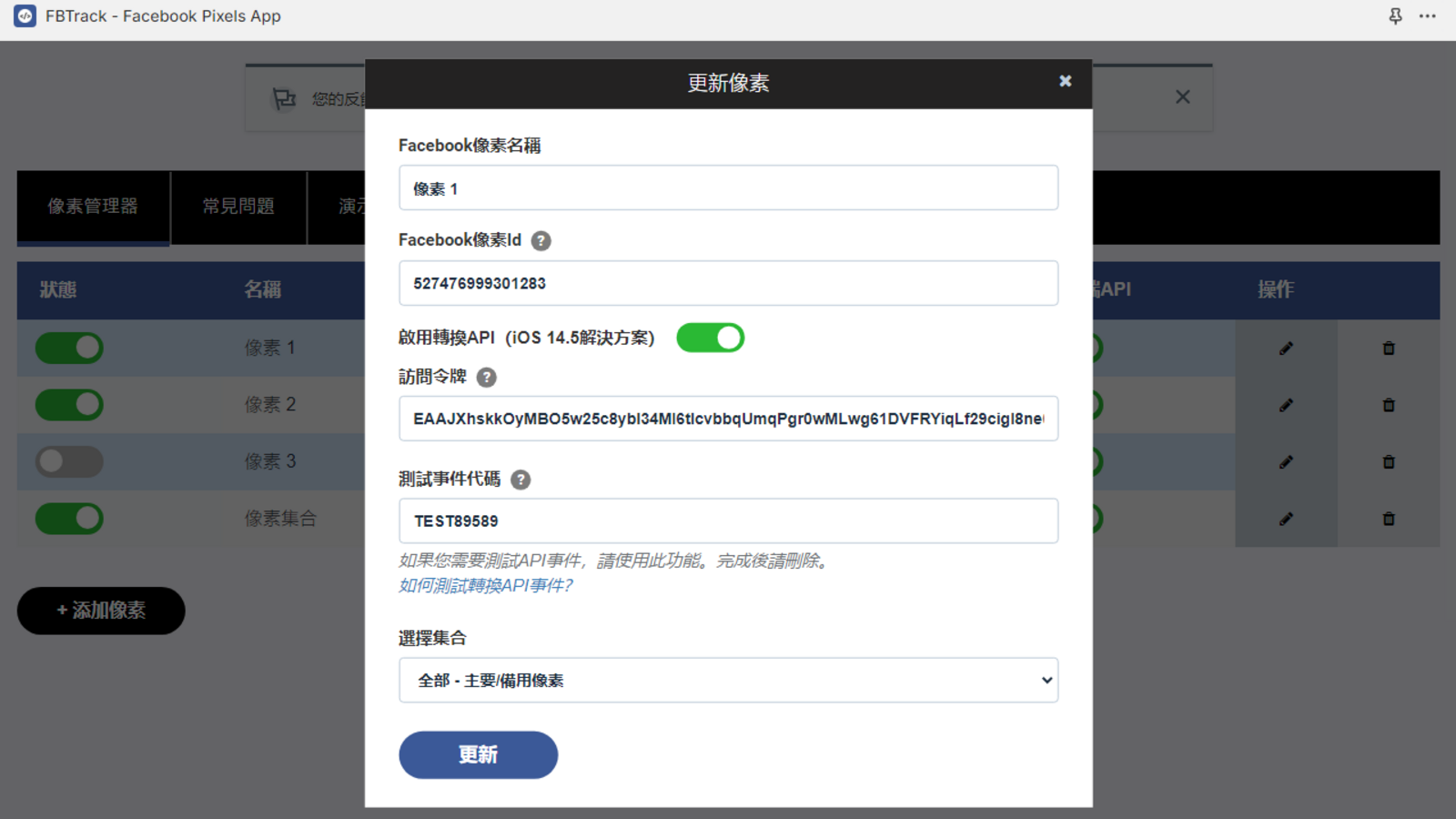Click the 訪問令牌 token input field
Viewport: 1456px width, 819px height.
(x=728, y=419)
